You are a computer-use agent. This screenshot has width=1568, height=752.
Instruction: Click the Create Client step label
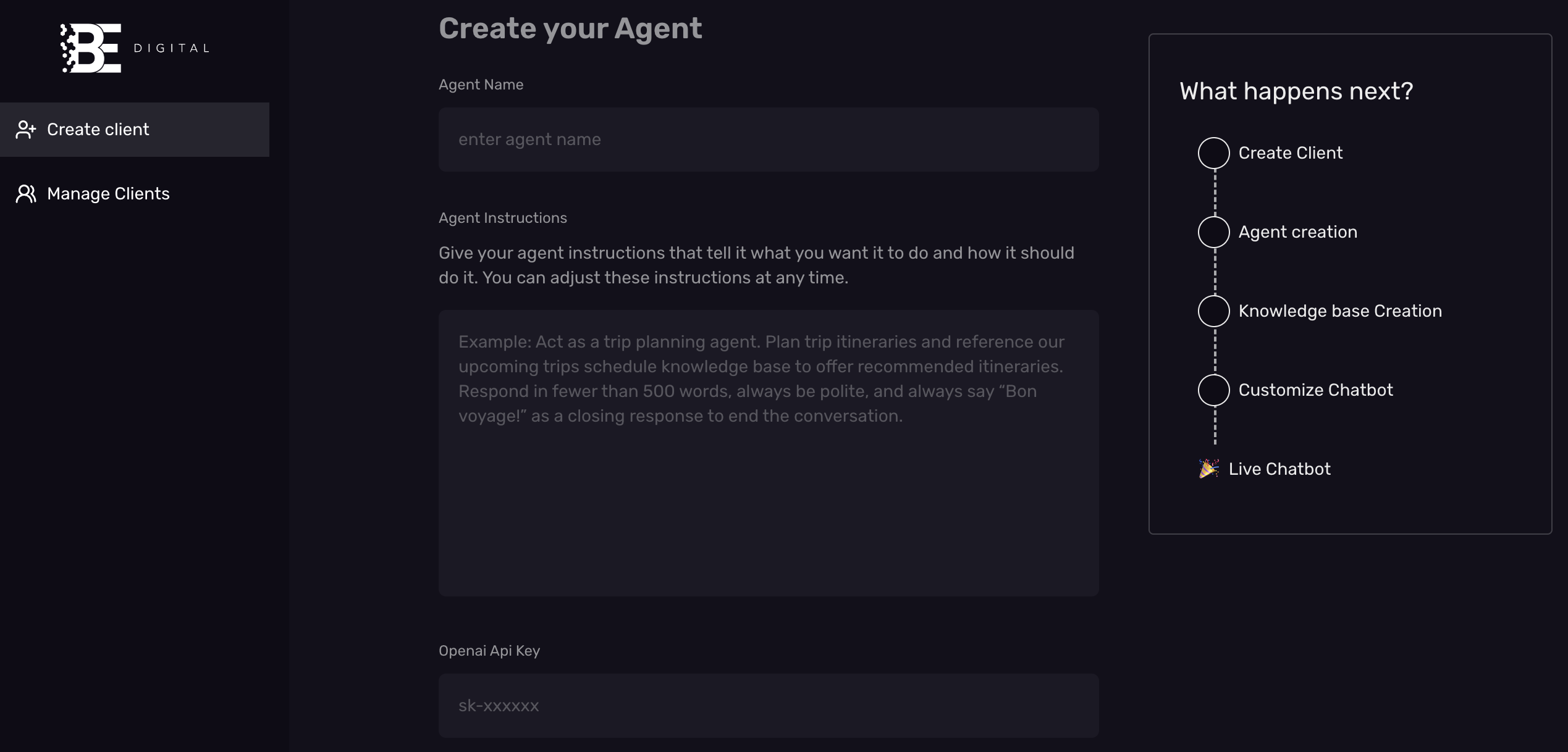1290,153
